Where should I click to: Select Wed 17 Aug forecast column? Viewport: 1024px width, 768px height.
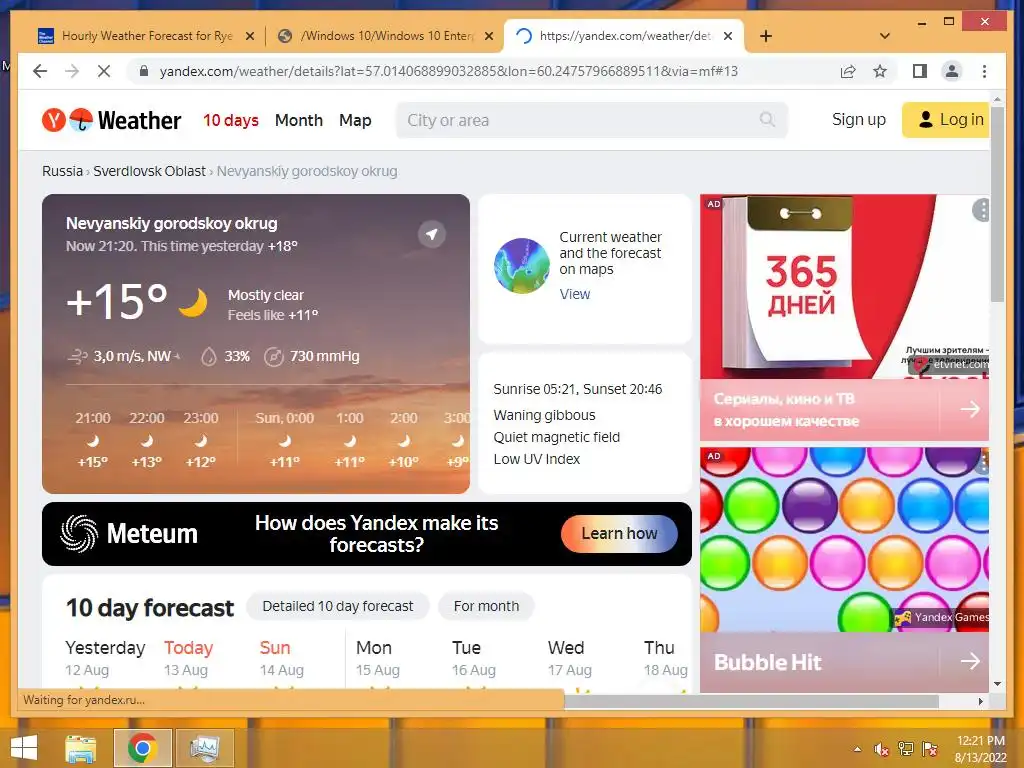[x=569, y=658]
